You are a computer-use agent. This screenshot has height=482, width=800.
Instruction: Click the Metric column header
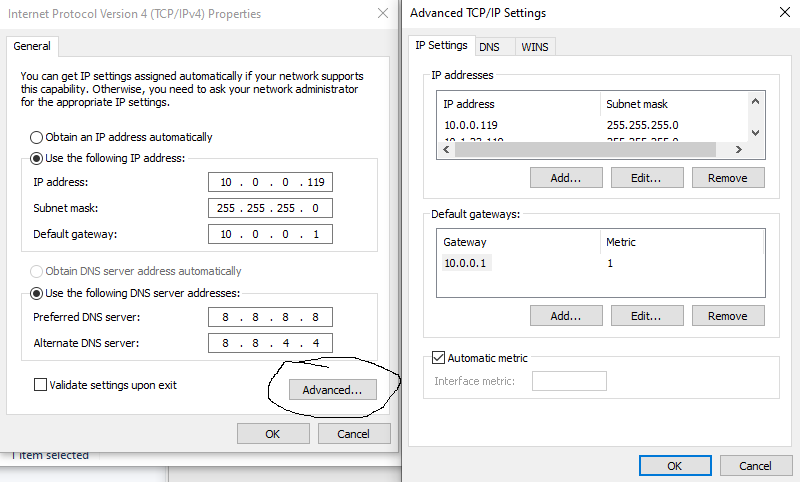tap(682, 242)
